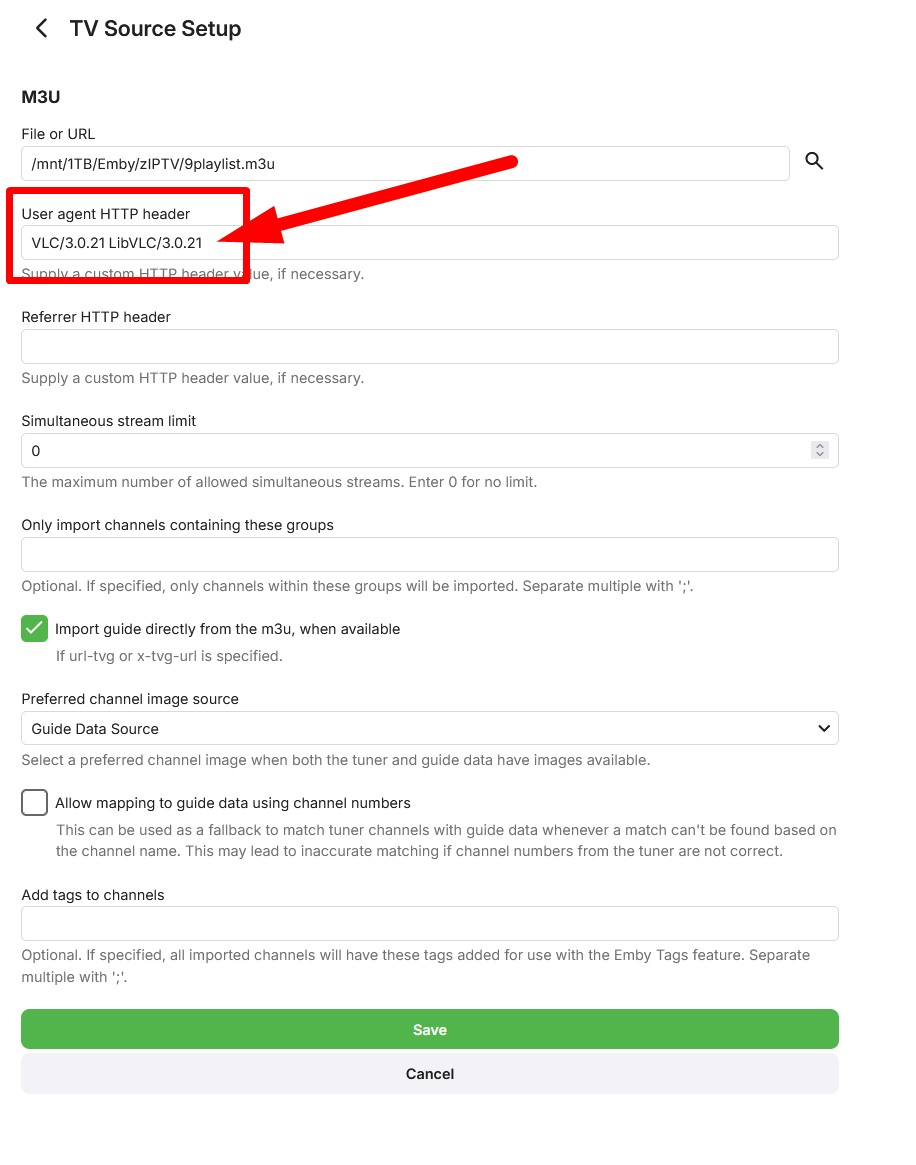Open the Preferred channel image source dropdown
Image resolution: width=916 pixels, height=1165 pixels.
pyautogui.click(x=430, y=728)
